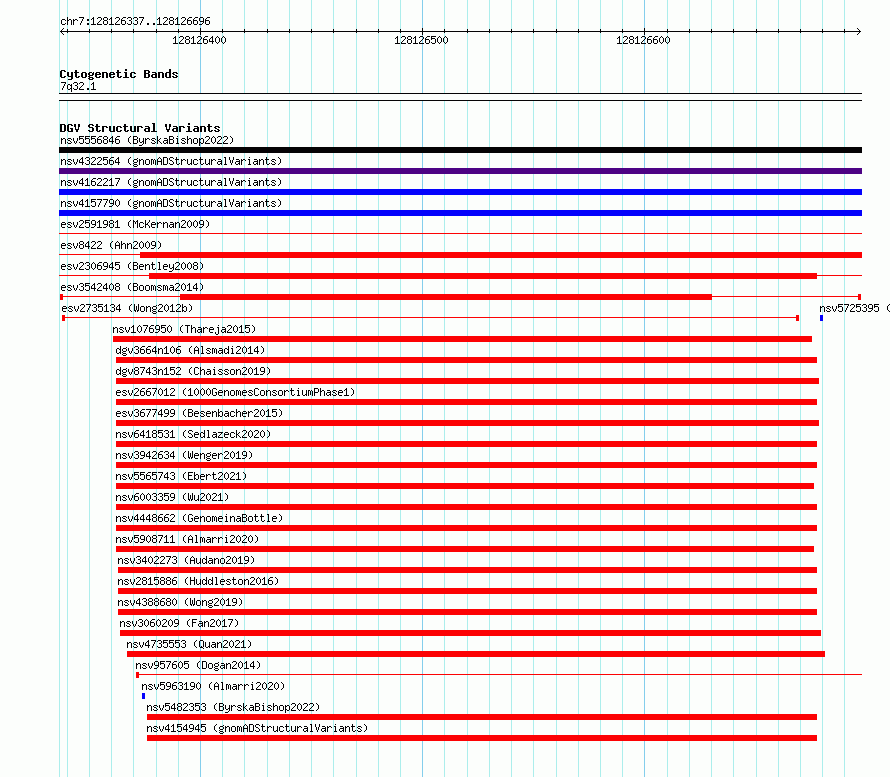This screenshot has width=890, height=777.
Task: Click the dgv8743n152 (Chaisson2019) label
Action: pos(193,371)
